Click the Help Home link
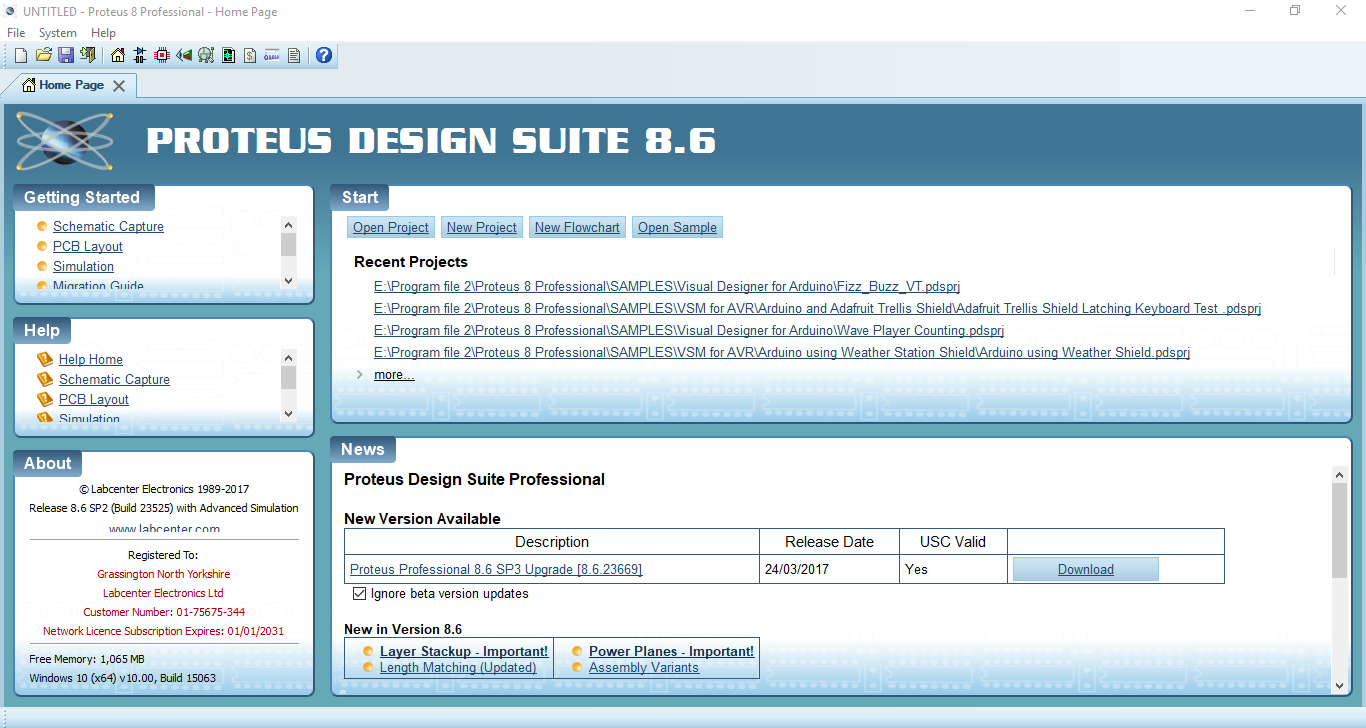Screen dimensions: 1366x728 click(x=91, y=359)
